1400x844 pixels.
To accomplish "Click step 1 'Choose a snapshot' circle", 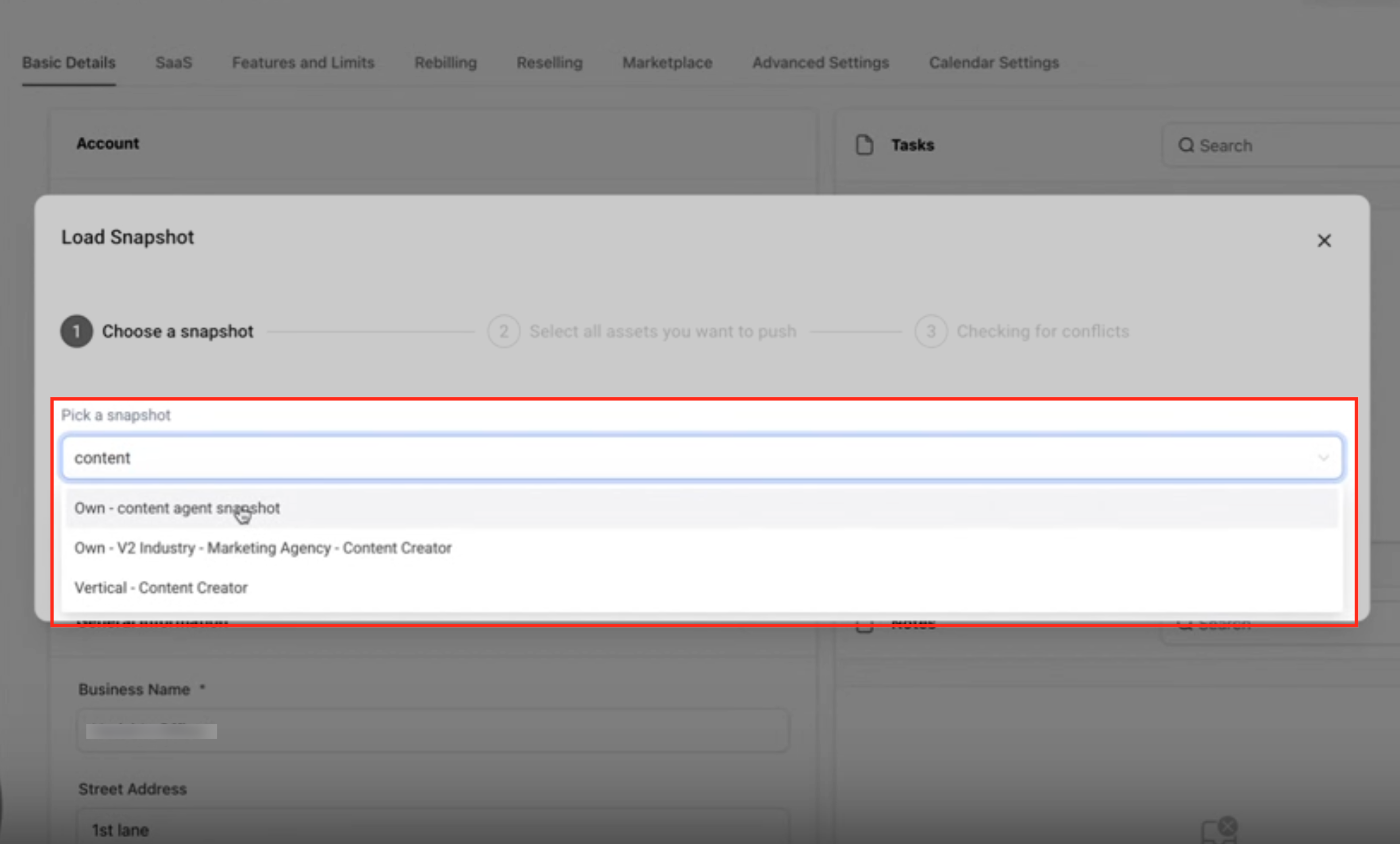I will 76,331.
